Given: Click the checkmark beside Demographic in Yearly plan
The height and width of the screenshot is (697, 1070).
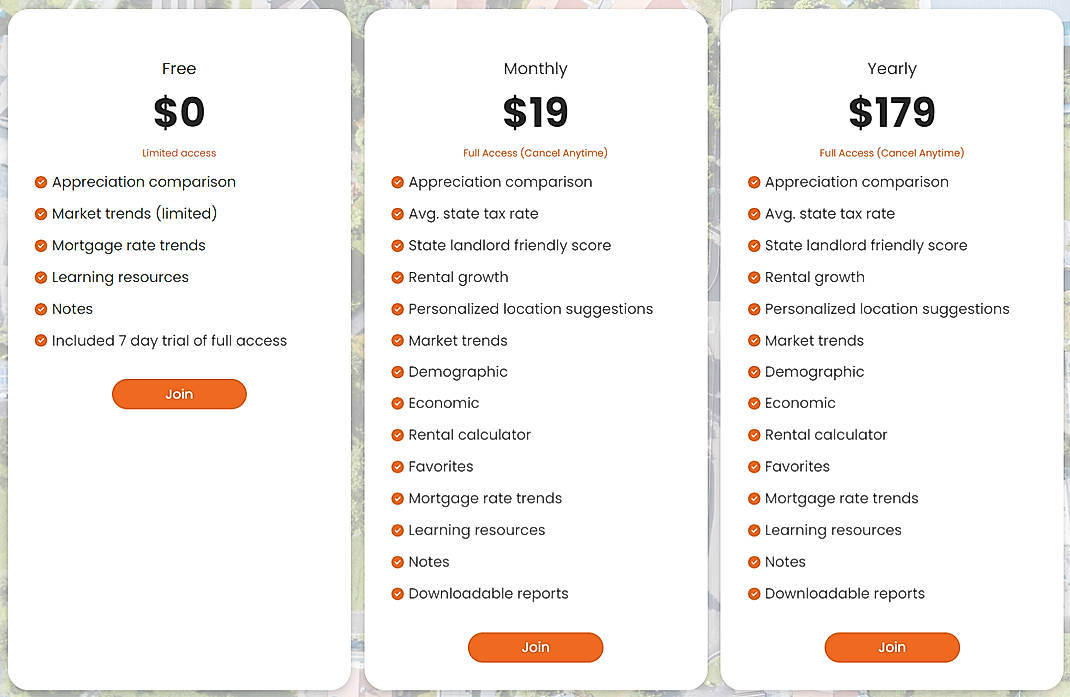Looking at the screenshot, I should click(753, 371).
